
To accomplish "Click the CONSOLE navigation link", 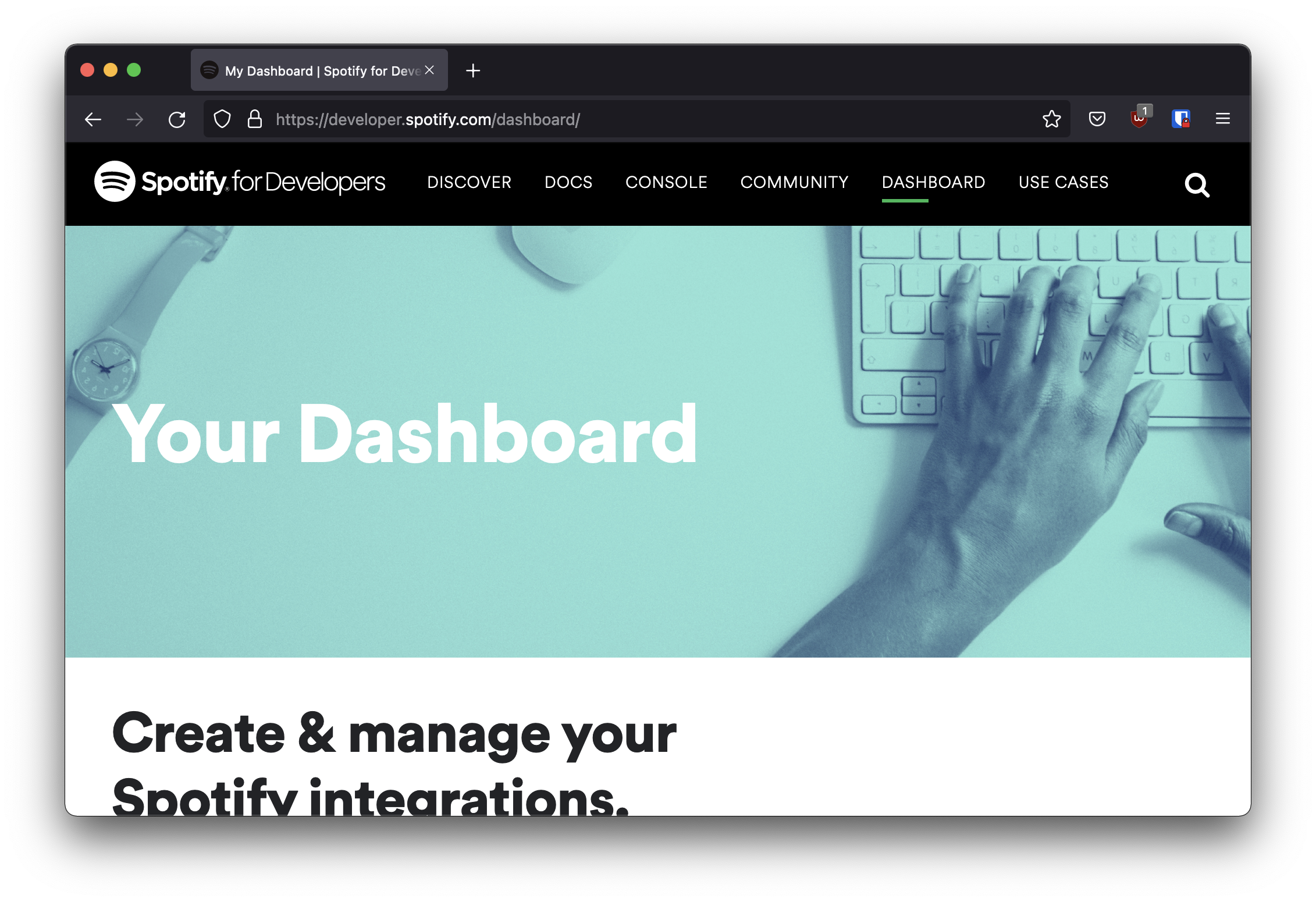I will [667, 182].
